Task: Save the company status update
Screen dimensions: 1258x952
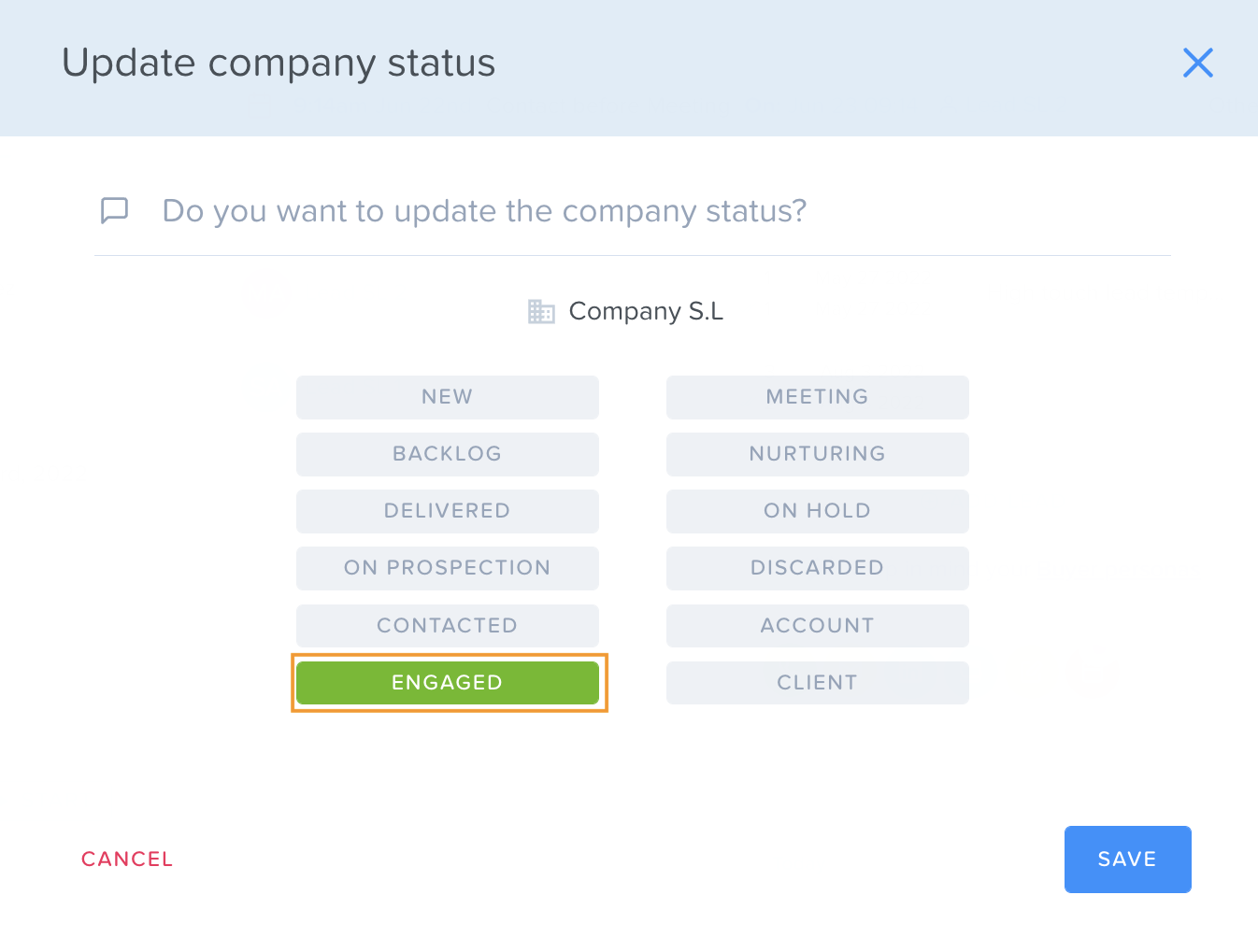Action: [x=1127, y=860]
